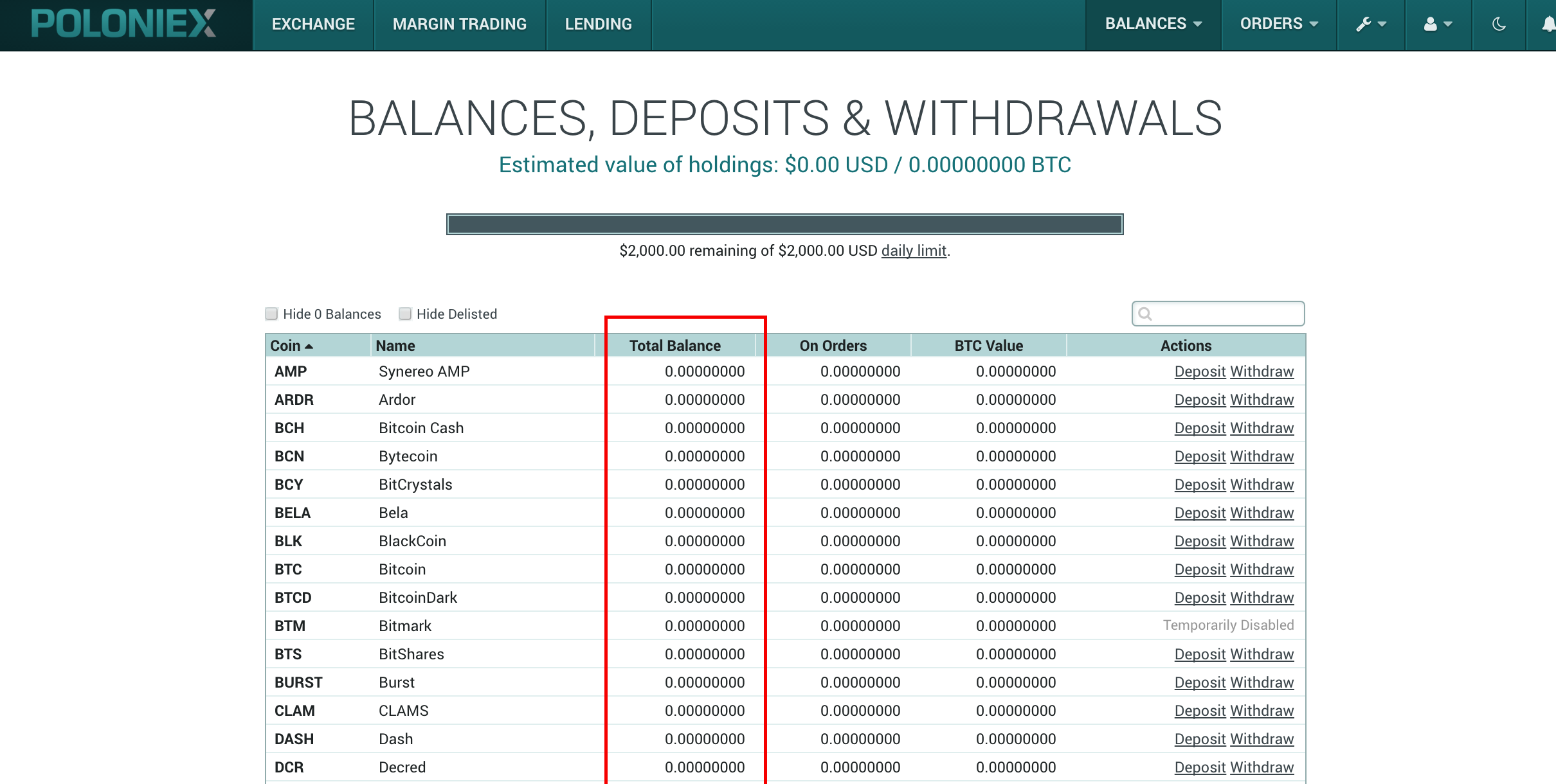Image resolution: width=1556 pixels, height=784 pixels.
Task: Toggle night mode moon icon
Action: click(1499, 24)
